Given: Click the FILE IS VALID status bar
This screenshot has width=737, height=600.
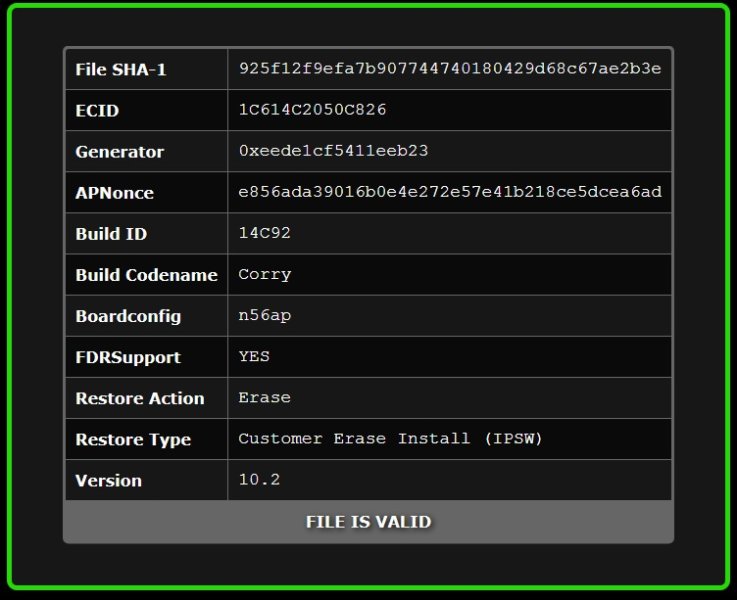Looking at the screenshot, I should pyautogui.click(x=368, y=522).
